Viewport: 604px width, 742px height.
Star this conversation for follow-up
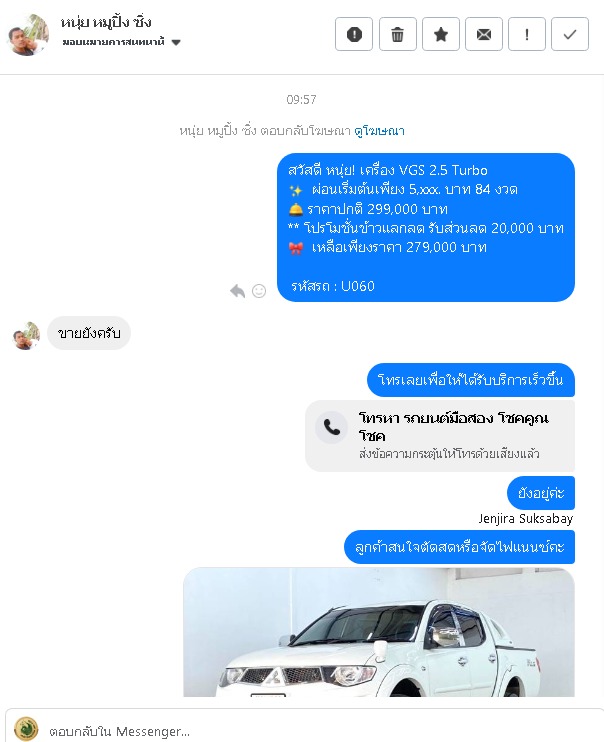click(441, 34)
